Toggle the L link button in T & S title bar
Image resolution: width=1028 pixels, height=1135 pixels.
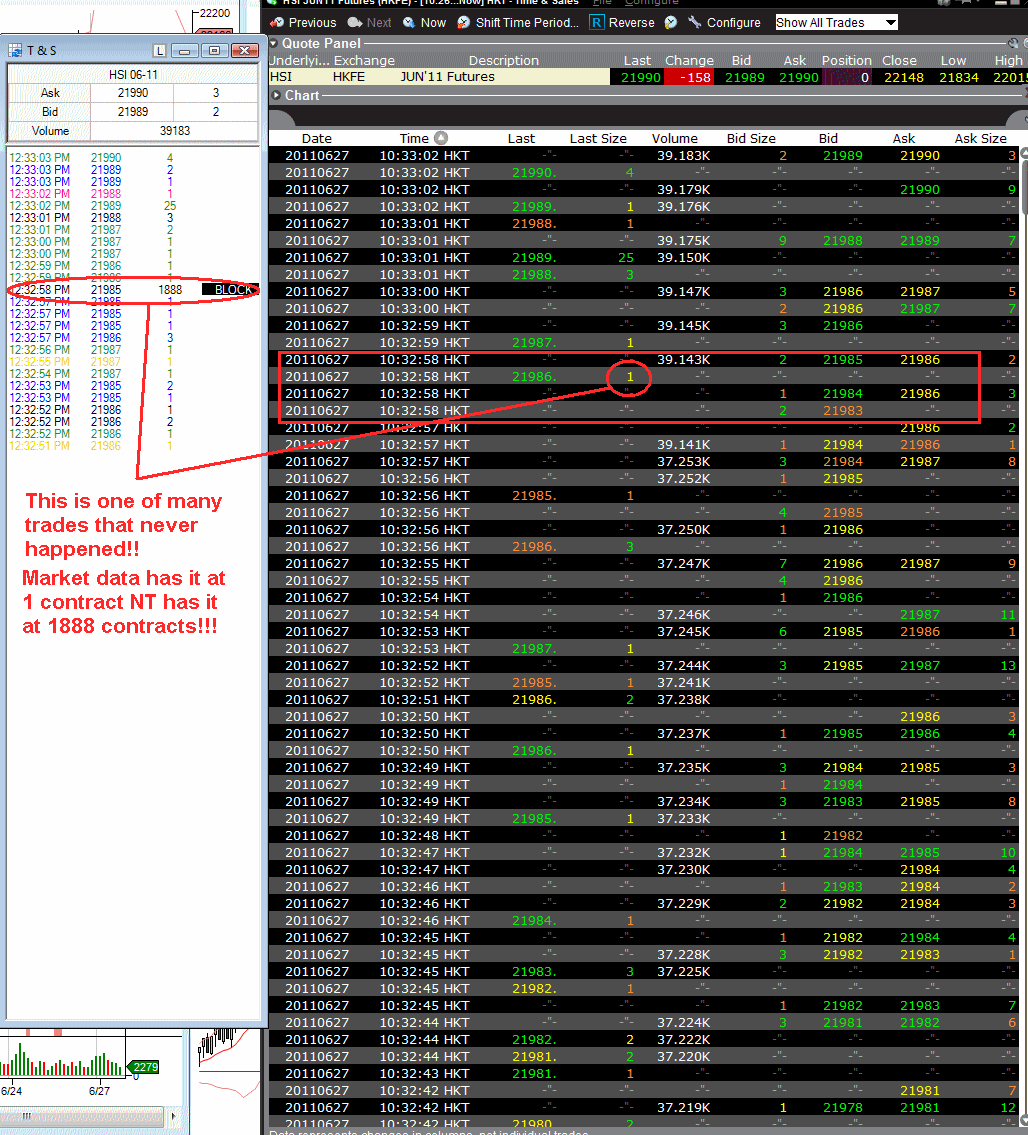(x=160, y=51)
